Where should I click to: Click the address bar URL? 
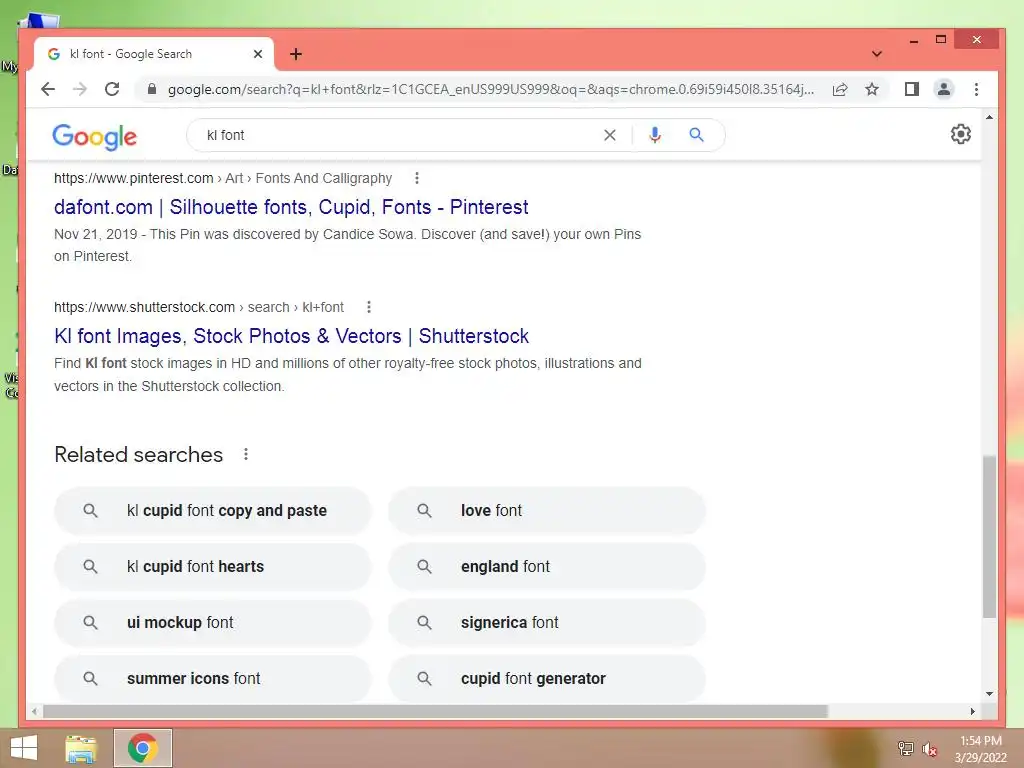490,89
